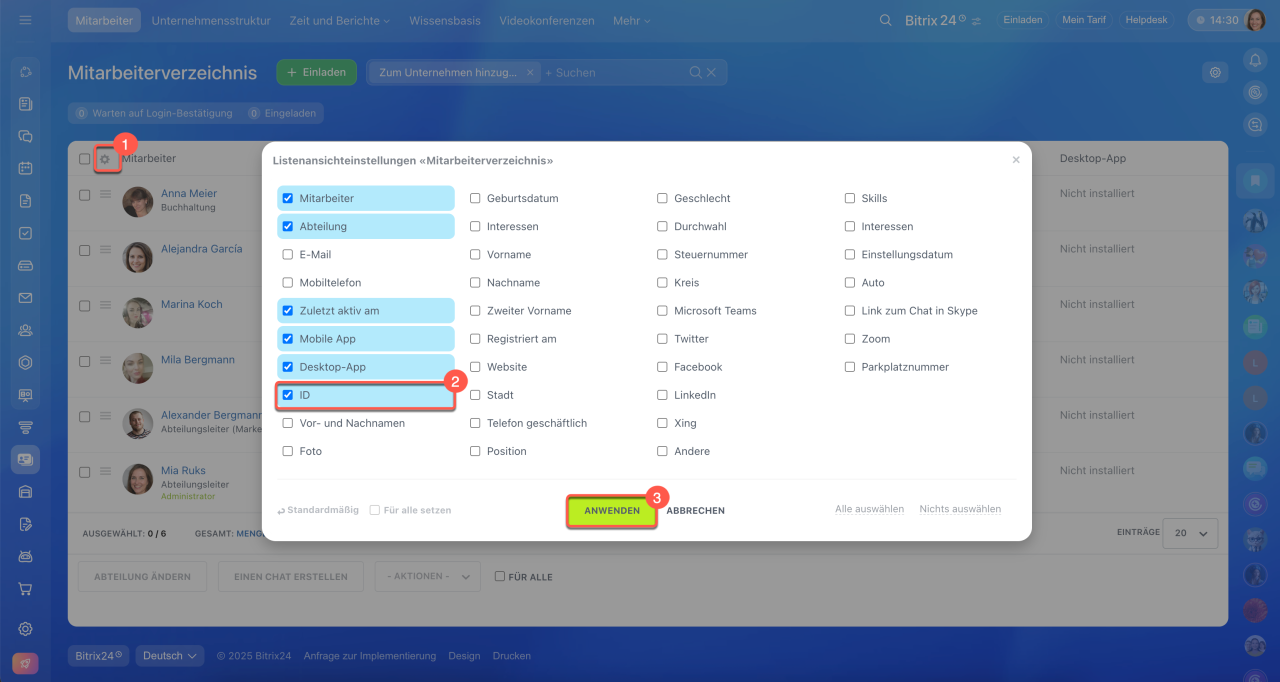This screenshot has width=1280, height=682.
Task: Open row menu for Marina Koch
Action: 104,305
